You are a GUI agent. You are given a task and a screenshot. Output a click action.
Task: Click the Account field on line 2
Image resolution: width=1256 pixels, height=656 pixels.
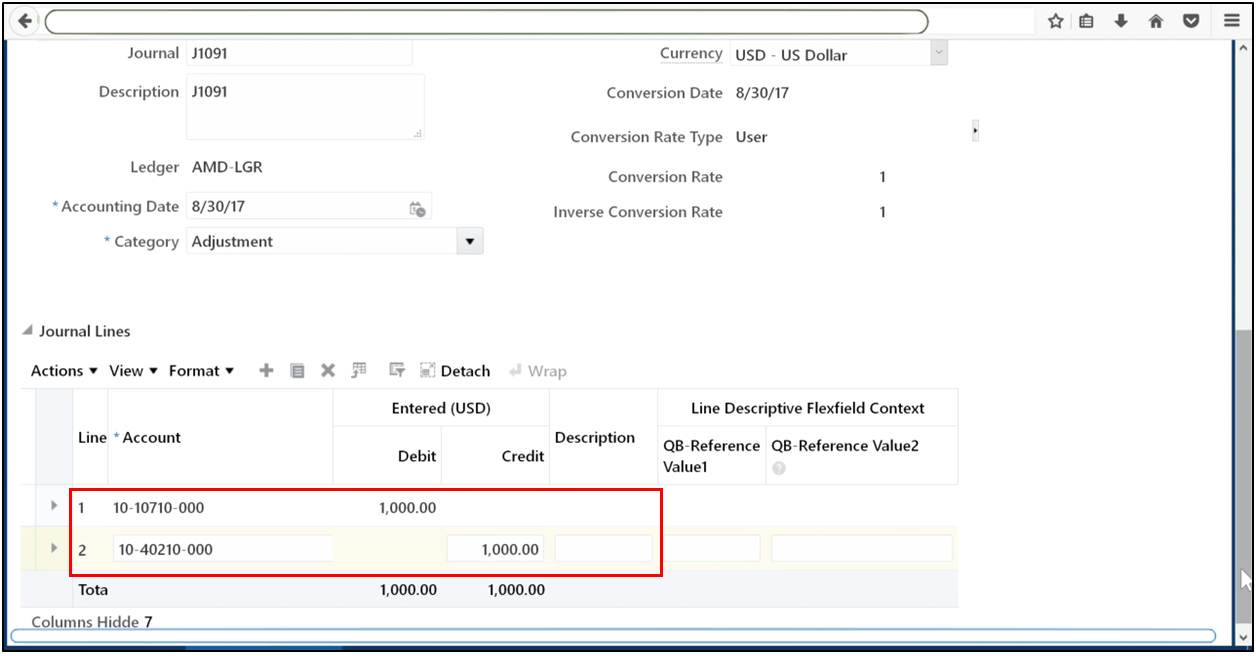[x=222, y=548]
